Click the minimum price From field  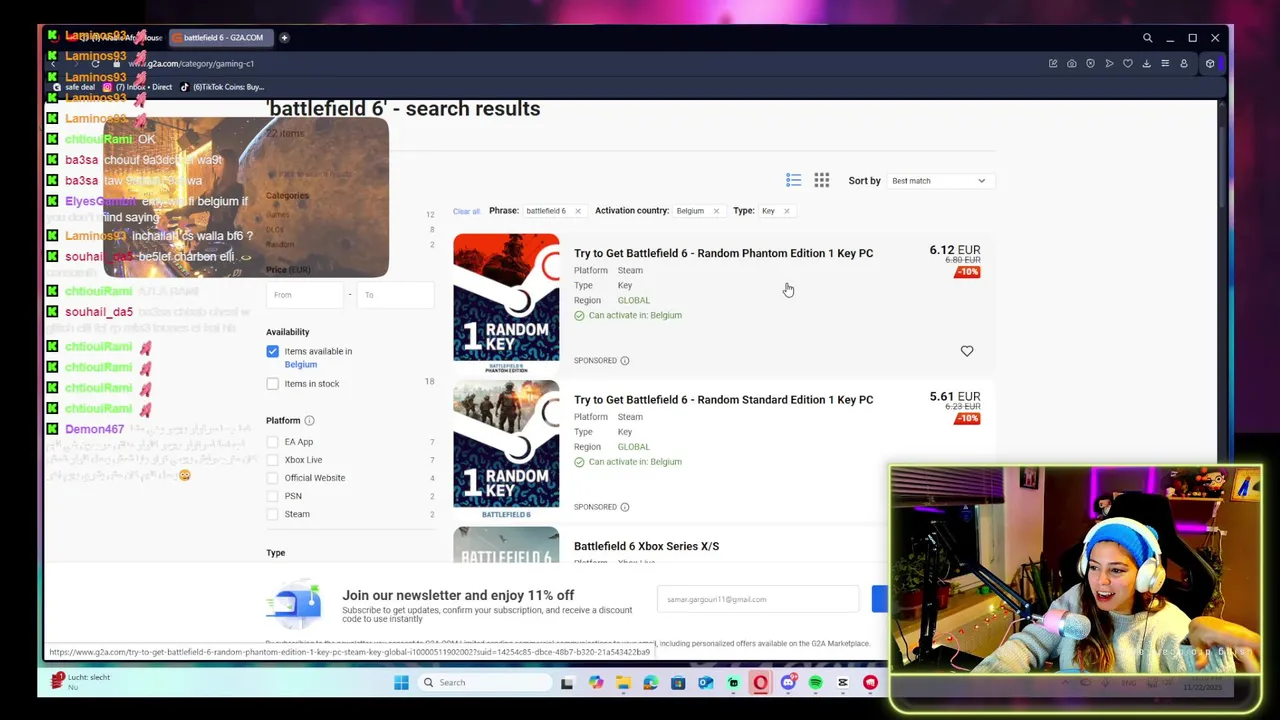[x=305, y=295]
